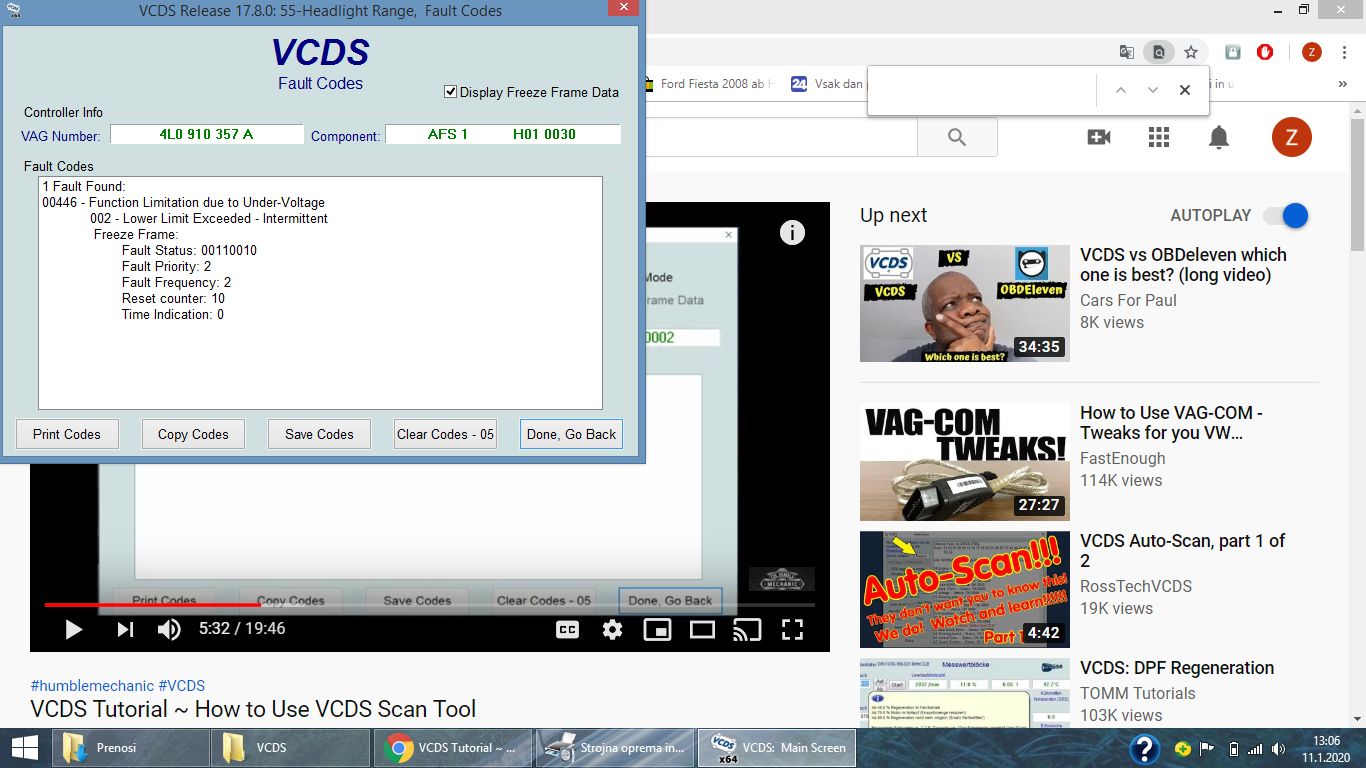Viewport: 1366px width, 768px height.
Task: Uncheck Display Freeze Frame Data
Action: pos(451,92)
